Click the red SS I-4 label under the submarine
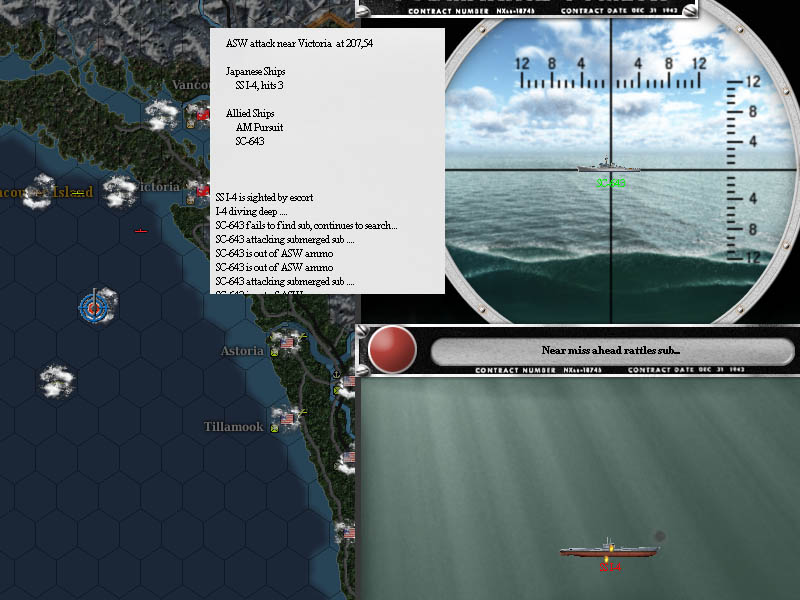 click(x=610, y=567)
